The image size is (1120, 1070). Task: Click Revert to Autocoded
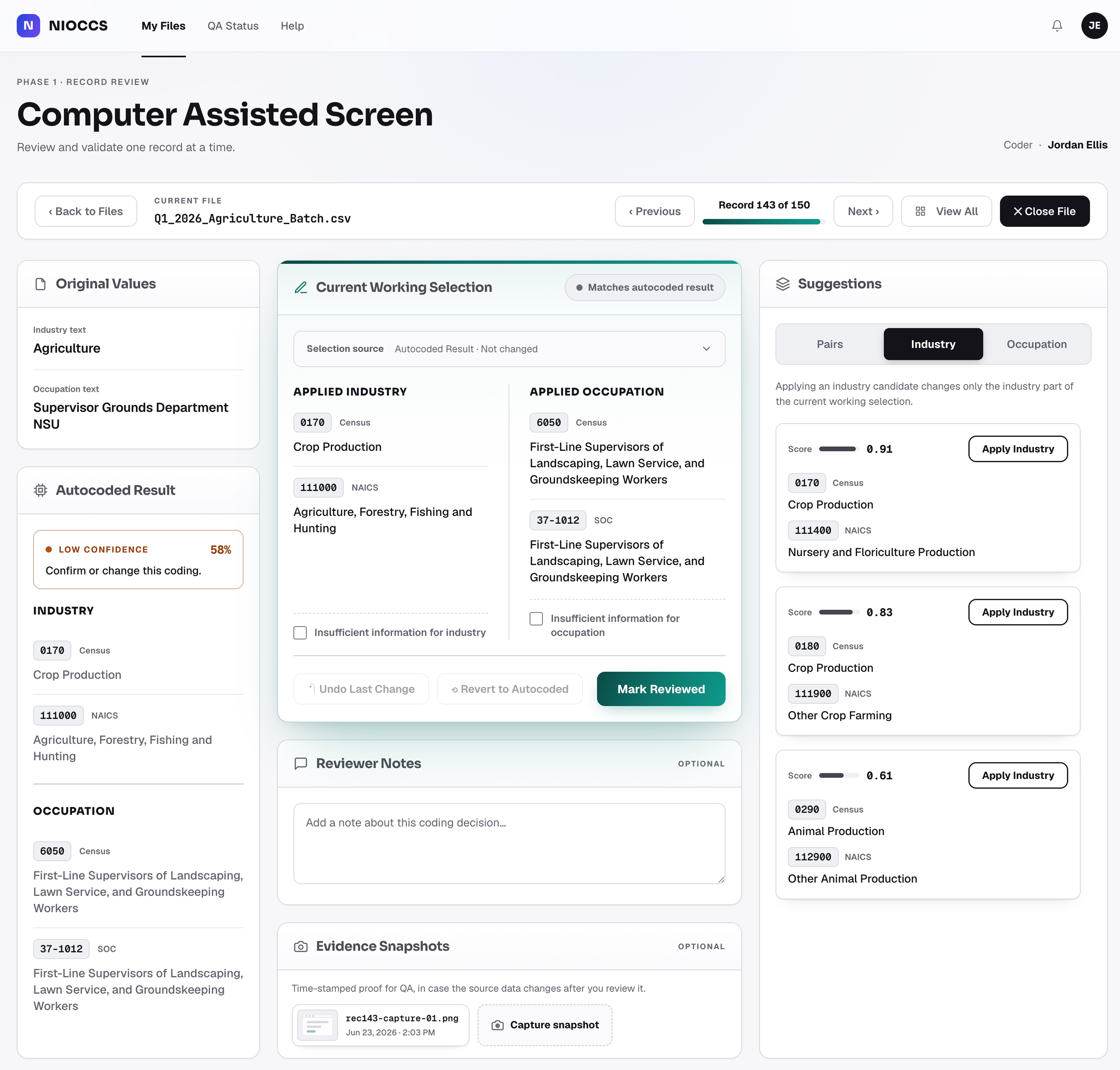pyautogui.click(x=509, y=689)
